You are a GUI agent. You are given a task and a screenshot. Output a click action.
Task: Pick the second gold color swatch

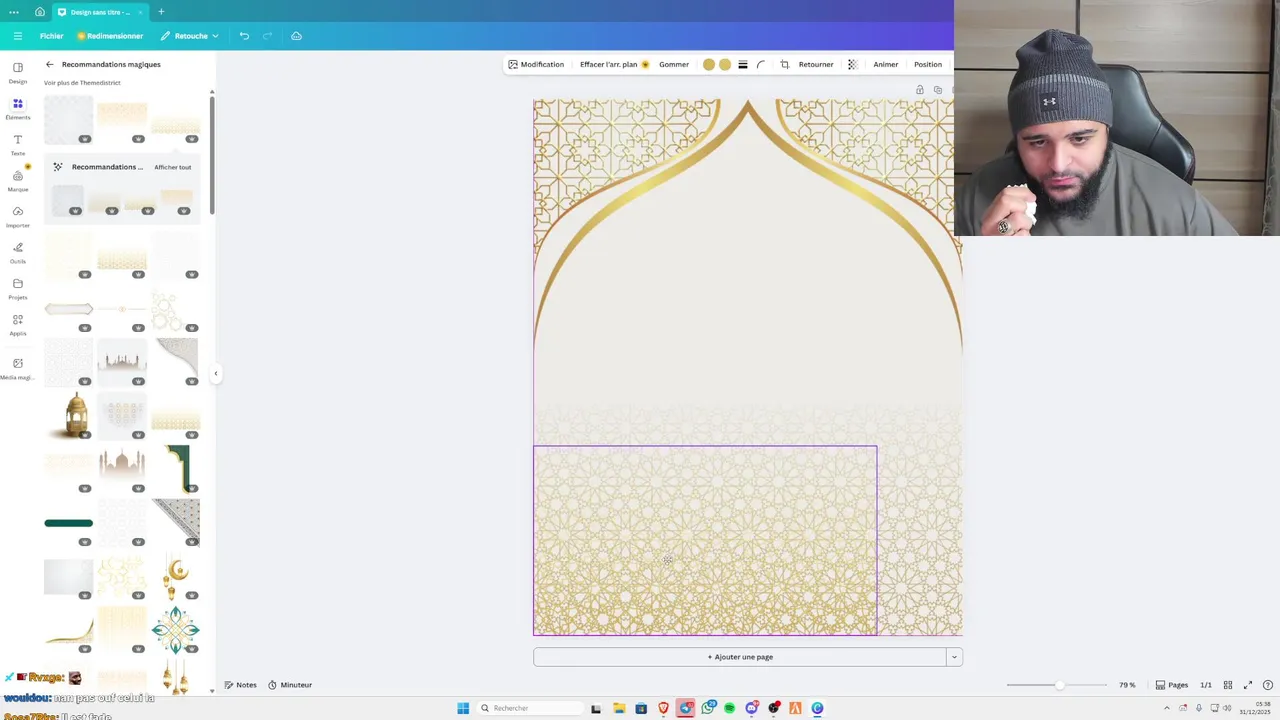725,64
